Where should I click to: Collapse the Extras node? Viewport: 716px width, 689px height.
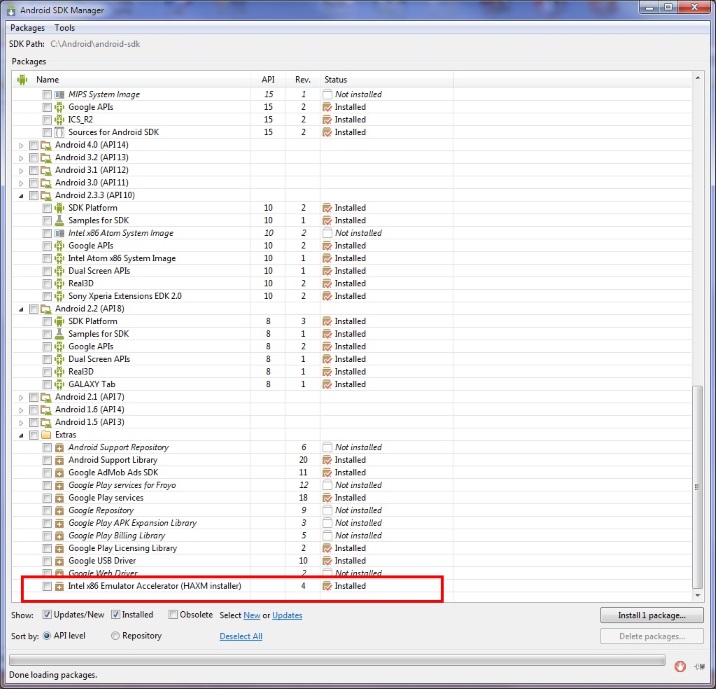pos(21,436)
